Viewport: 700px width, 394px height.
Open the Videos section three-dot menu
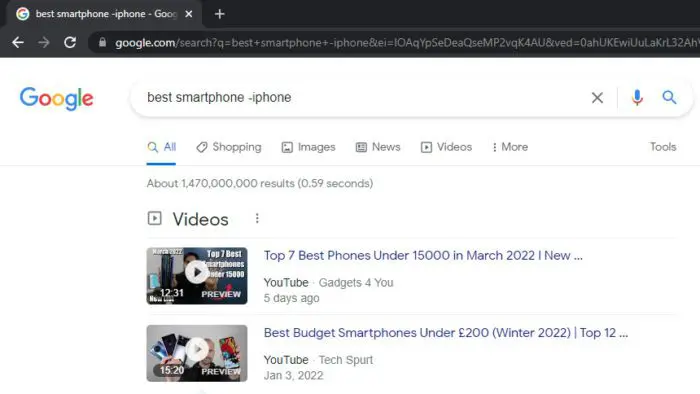[x=257, y=218]
